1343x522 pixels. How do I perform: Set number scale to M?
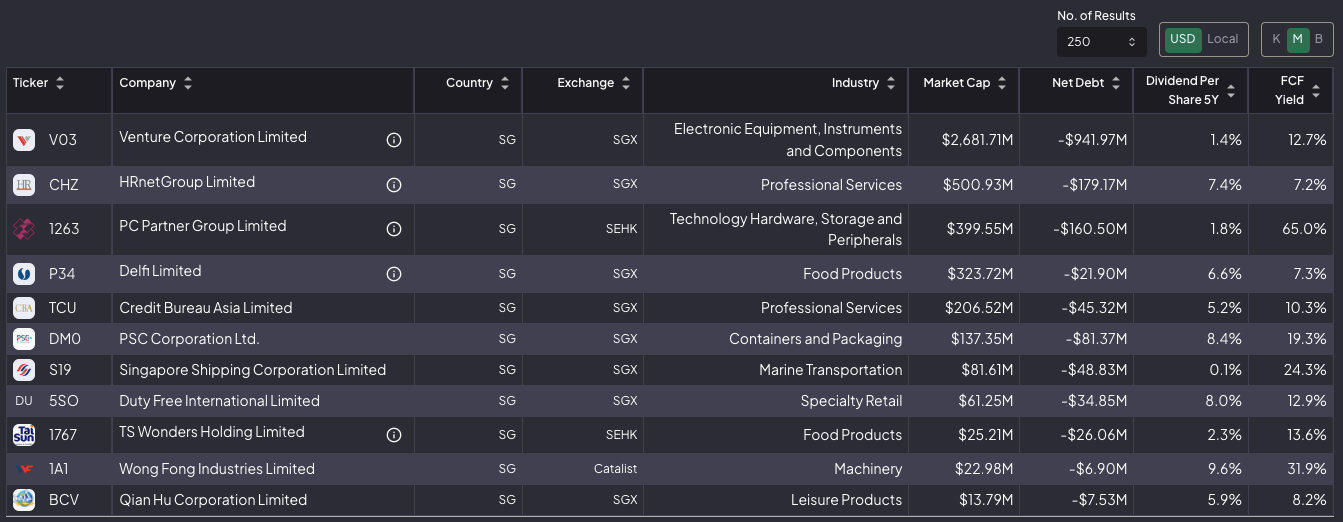pos(1298,39)
